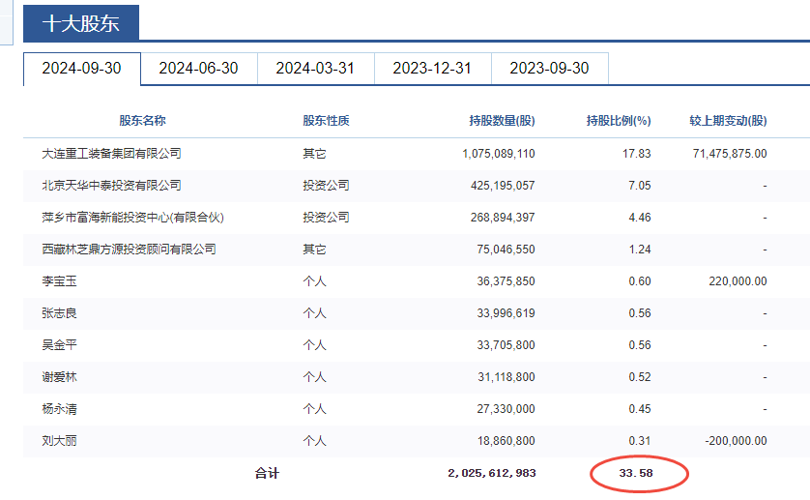
Task: Click the holding value 268,894,397
Action: click(503, 217)
